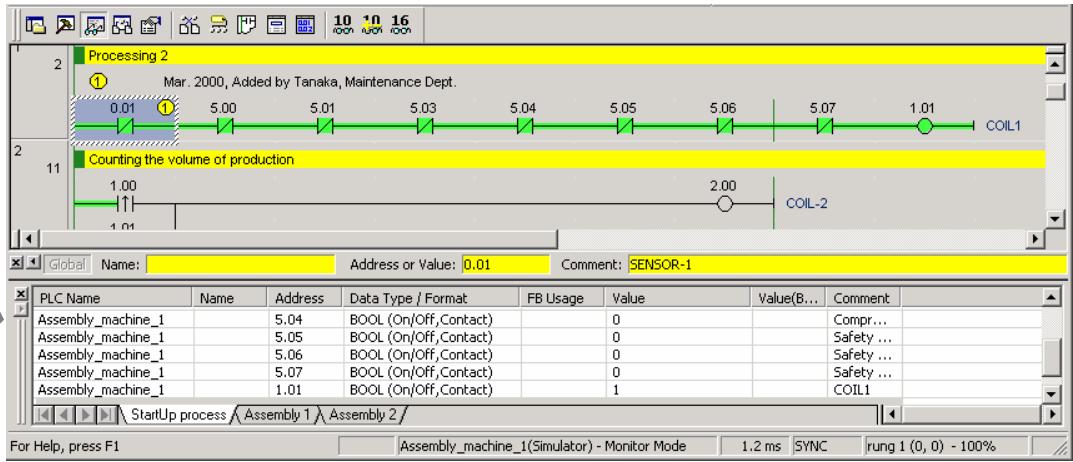
Task: Click the Comment field showing SENSOR-1
Action: point(847,264)
